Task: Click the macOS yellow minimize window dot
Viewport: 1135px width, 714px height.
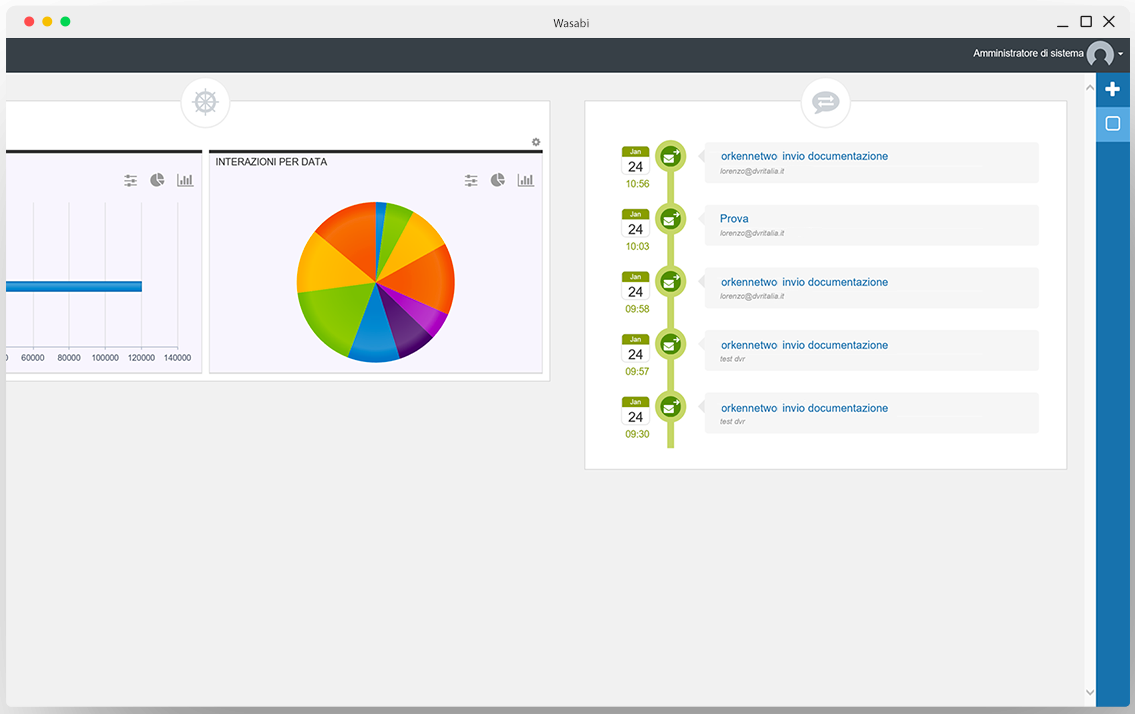Action: click(47, 22)
